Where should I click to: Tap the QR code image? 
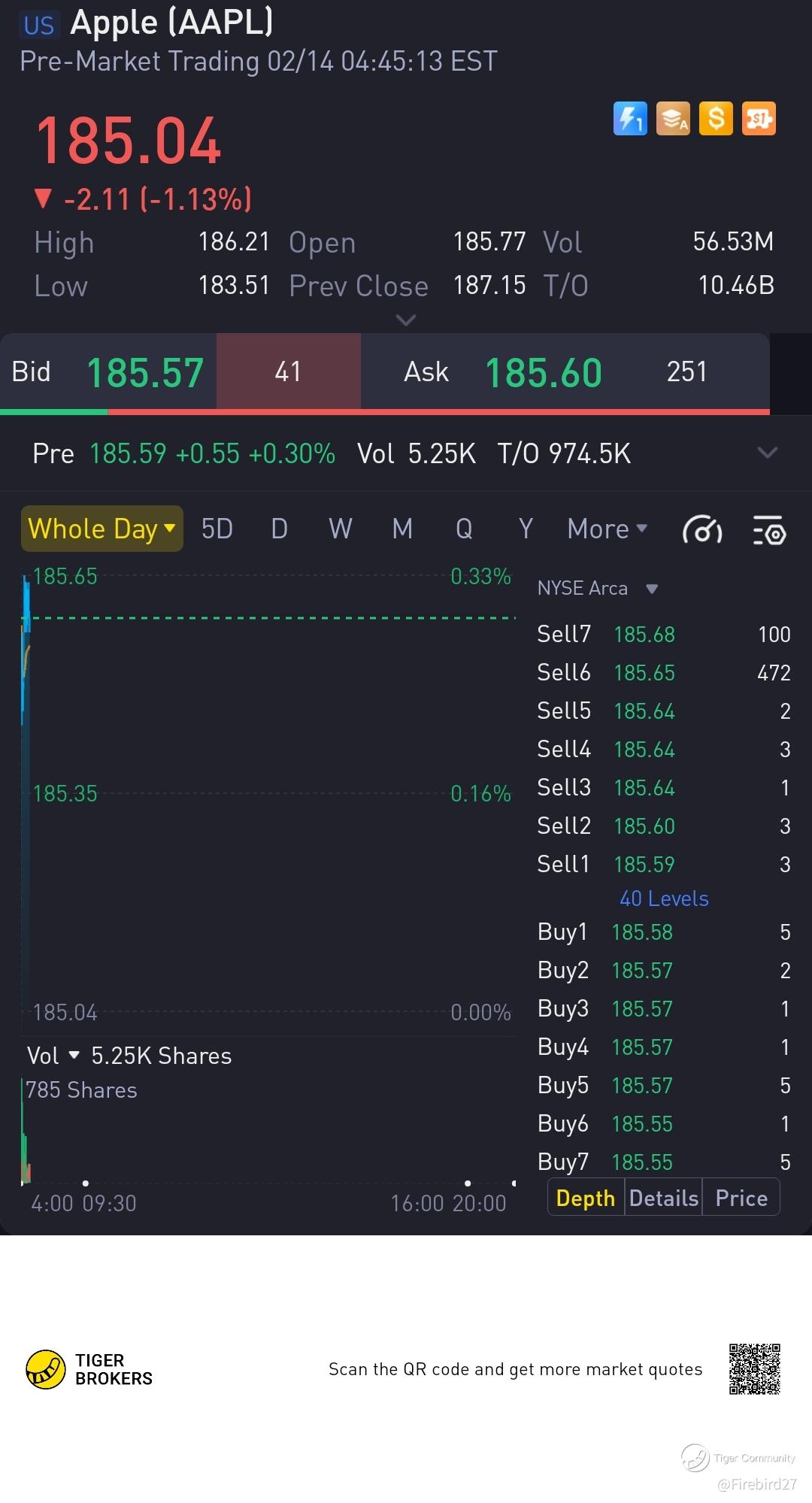[x=754, y=1369]
